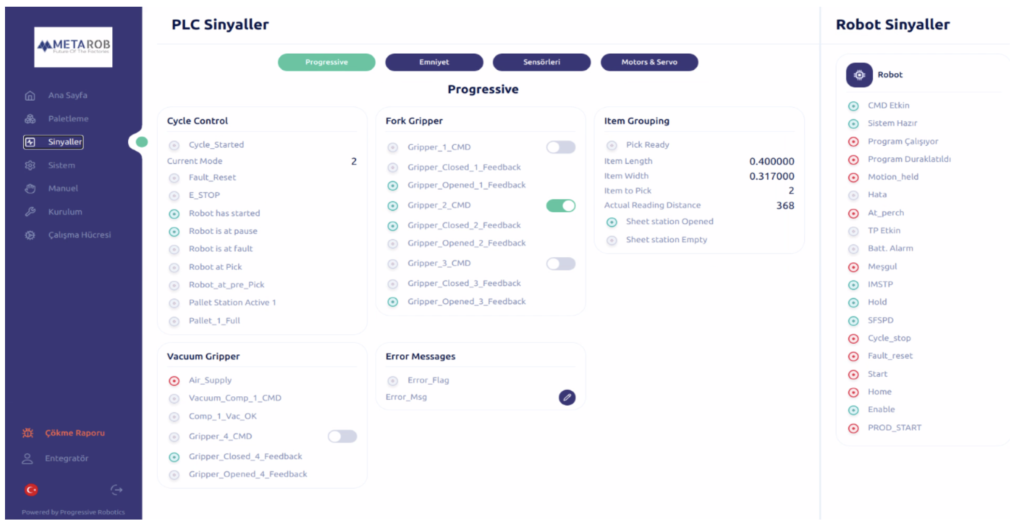Click the Error_Msg edit pencil icon
Viewport: 1024px width, 530px height.
click(567, 397)
